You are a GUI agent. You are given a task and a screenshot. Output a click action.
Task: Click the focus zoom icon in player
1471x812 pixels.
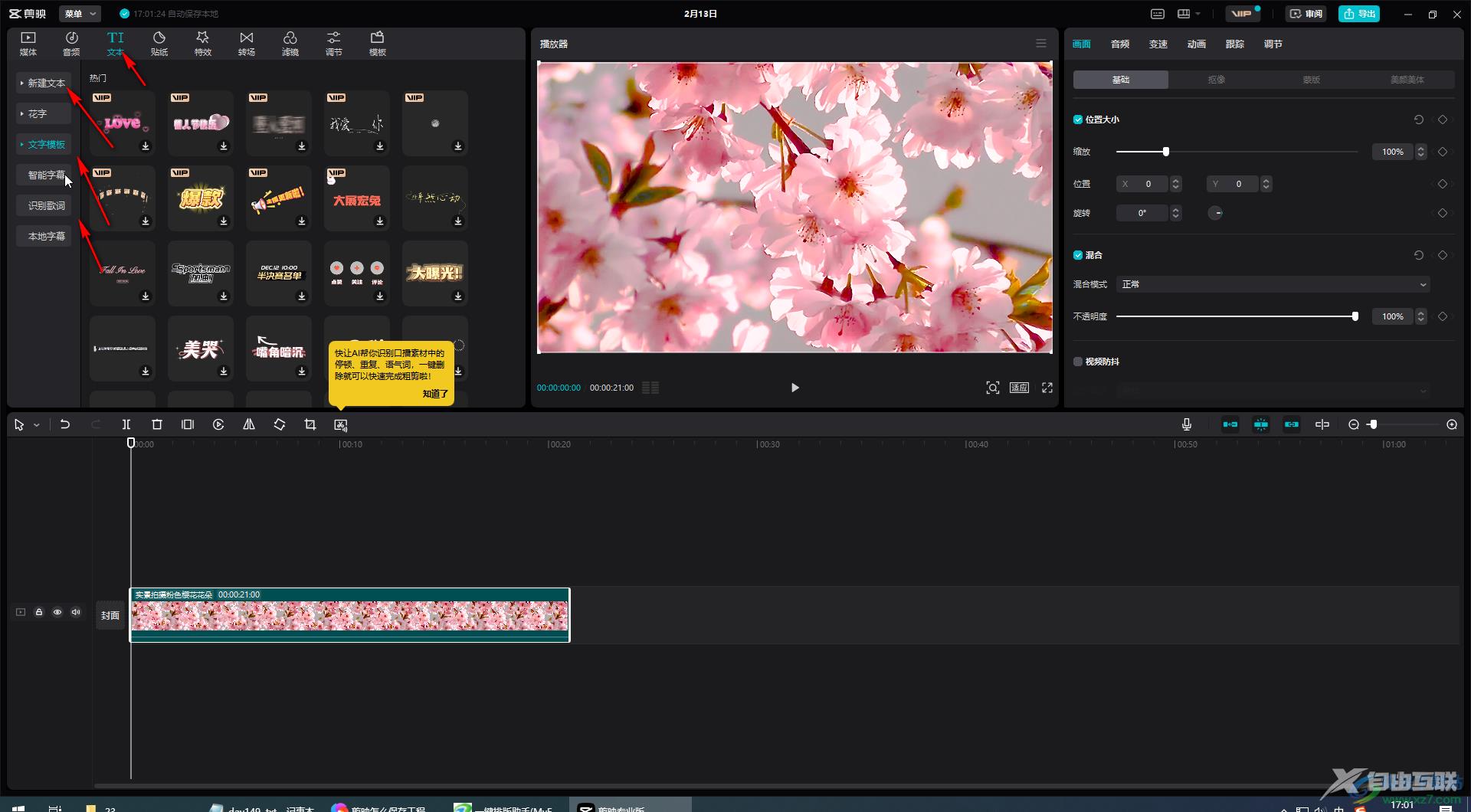pyautogui.click(x=993, y=388)
